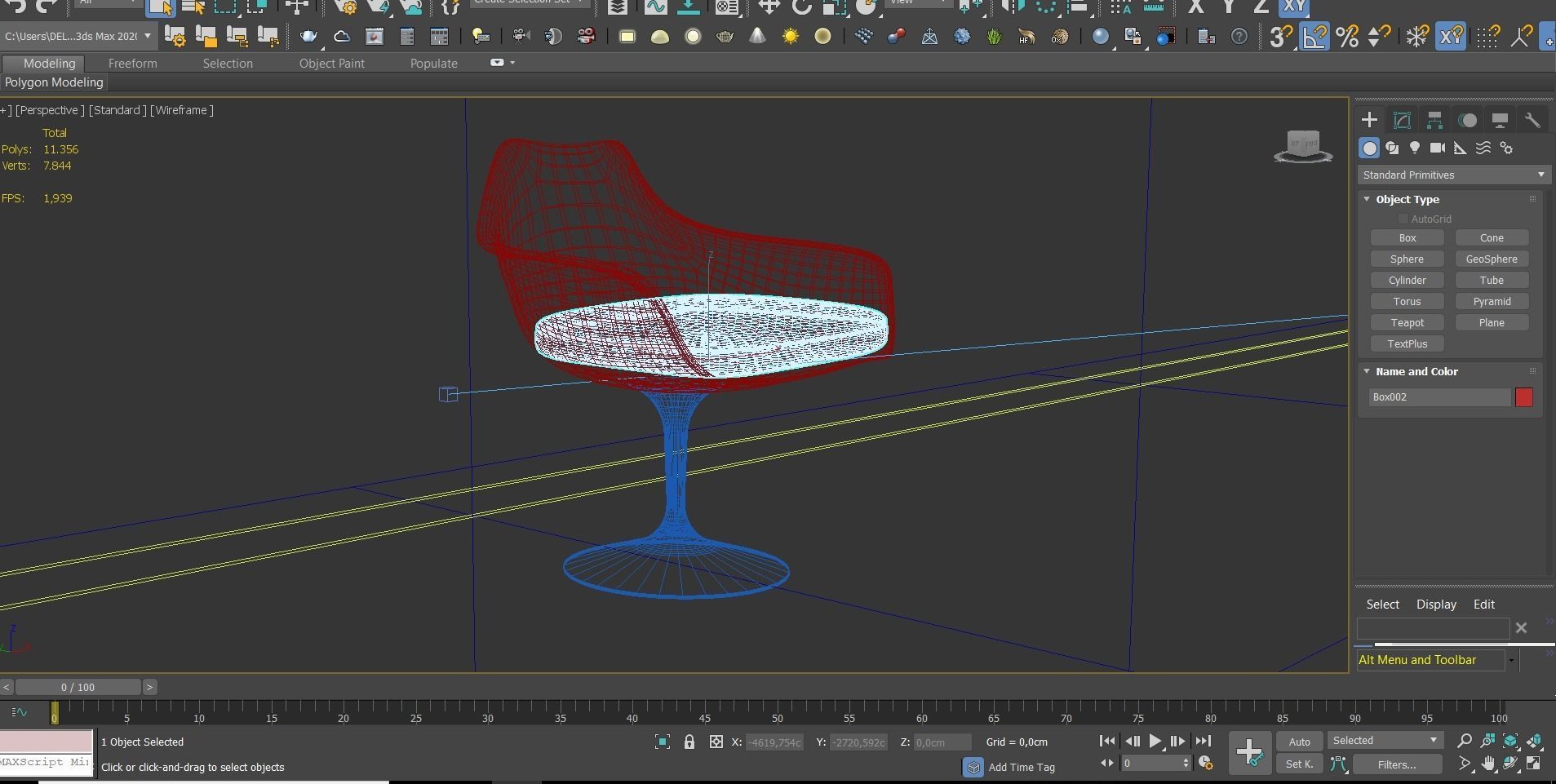Viewport: 1556px width, 784px height.
Task: Open the Selected key filter dropdown
Action: coord(1385,740)
